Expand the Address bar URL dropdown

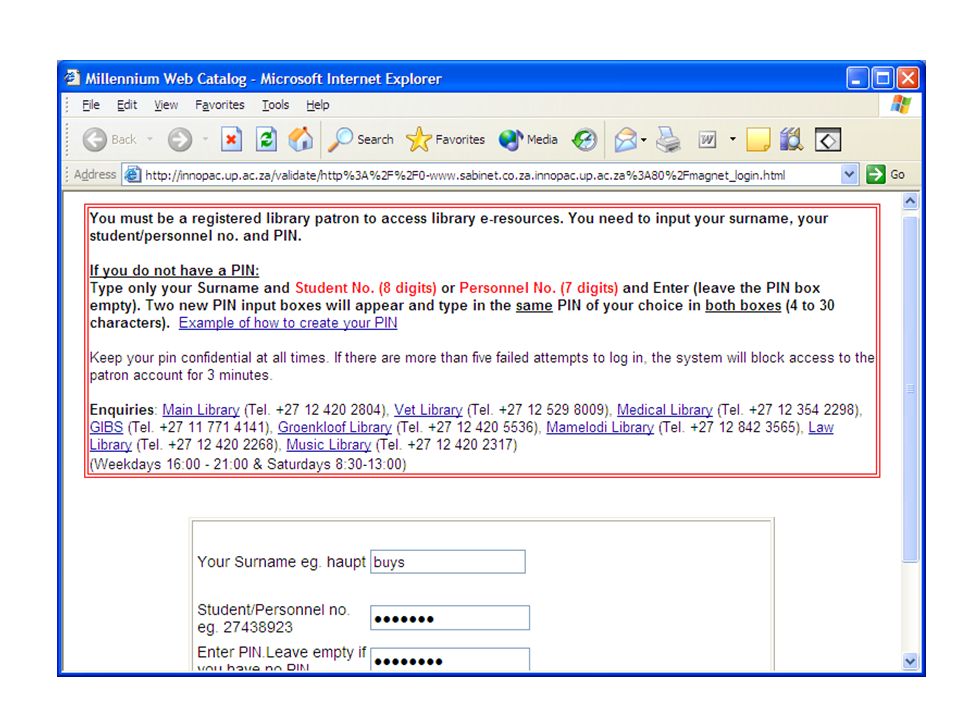click(x=849, y=174)
